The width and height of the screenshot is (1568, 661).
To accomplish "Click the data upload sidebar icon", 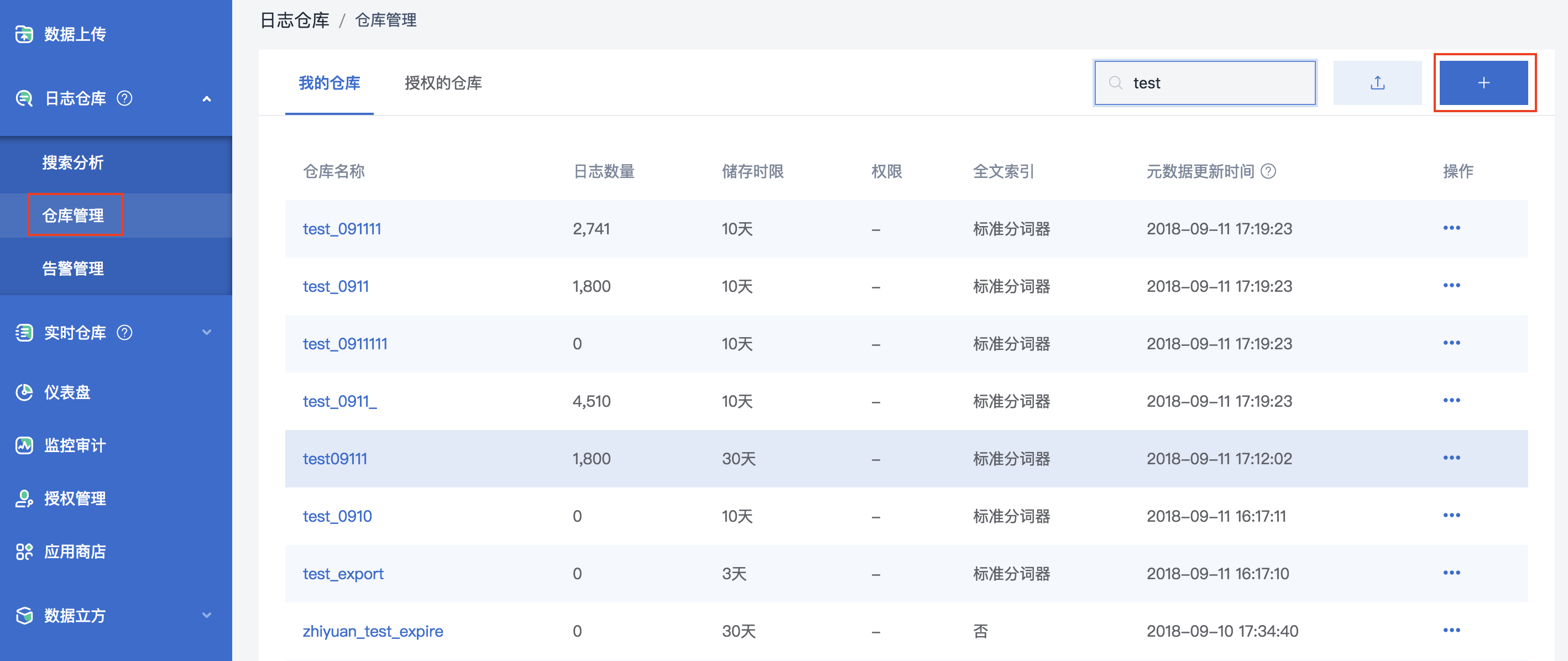I will click(24, 34).
